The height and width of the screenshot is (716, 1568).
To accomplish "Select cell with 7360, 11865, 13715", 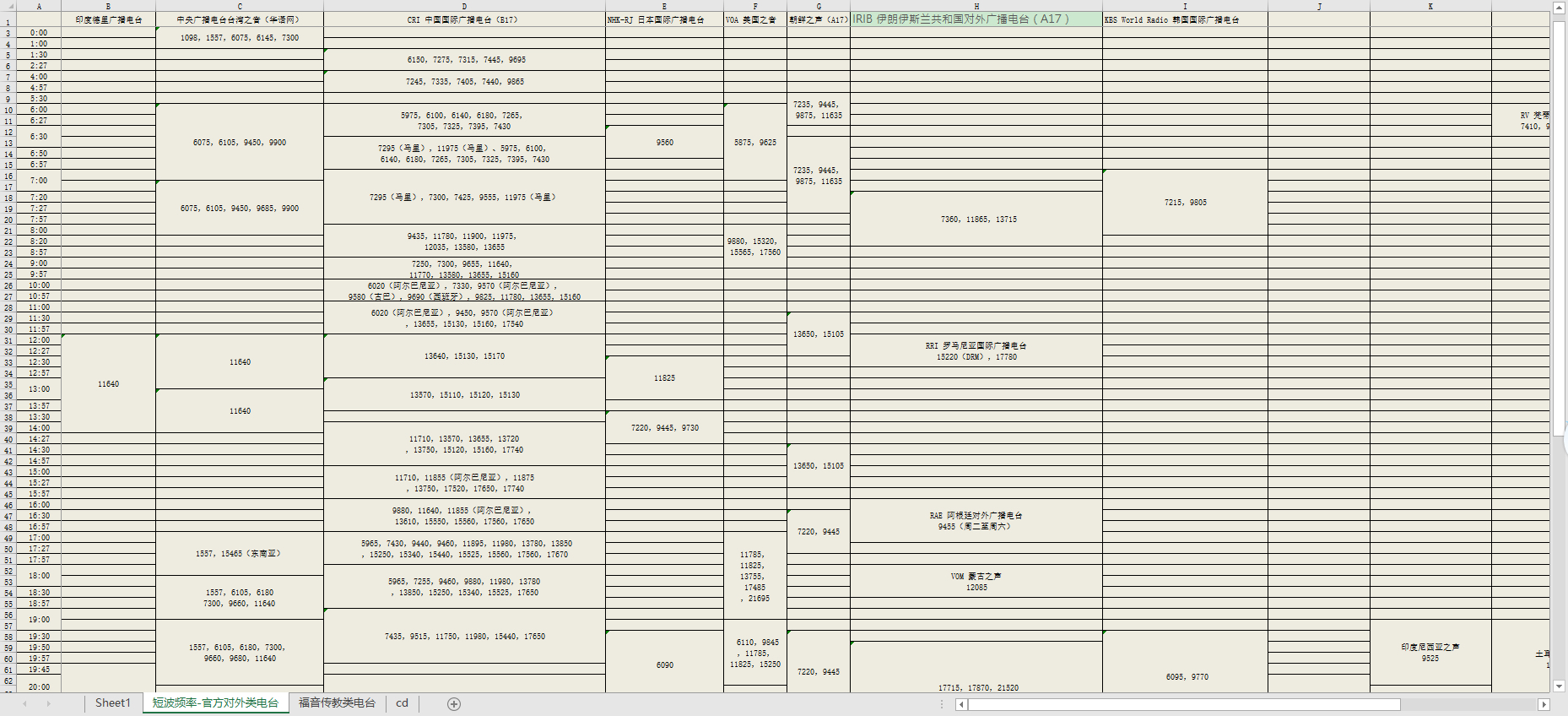I will [976, 219].
